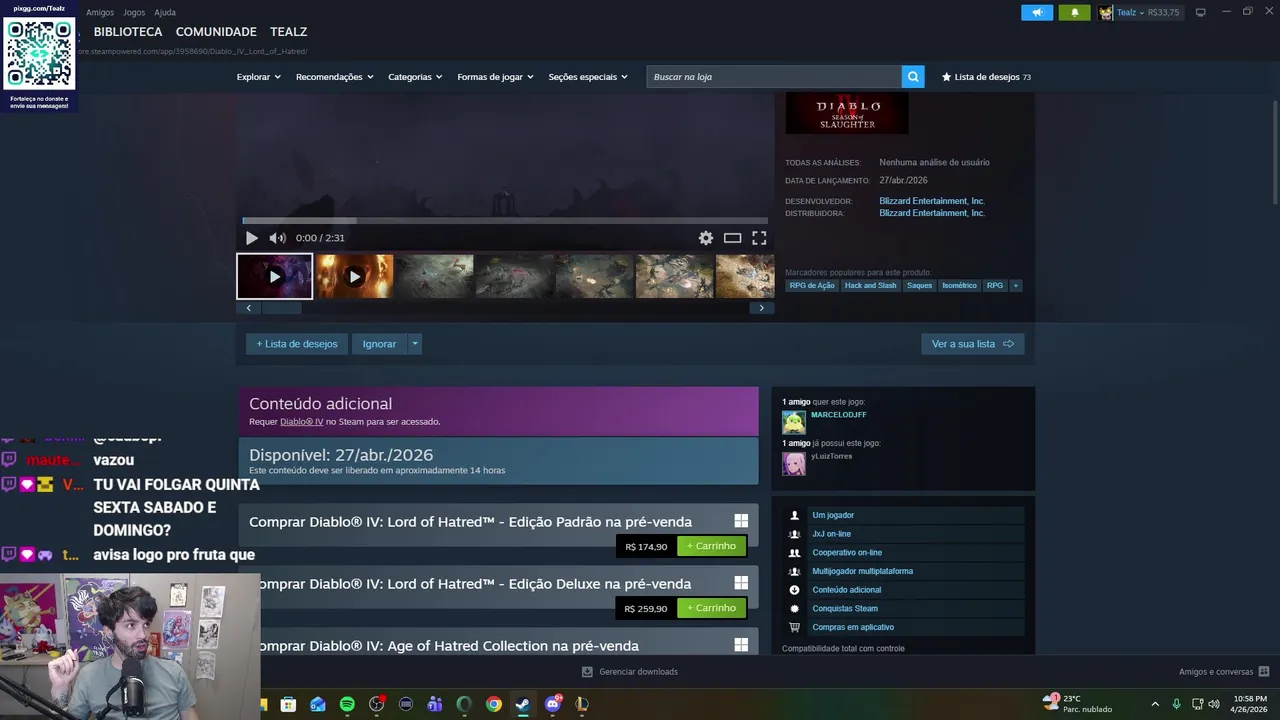Open the Explorar dropdown menu
The height and width of the screenshot is (720, 1280).
click(258, 77)
